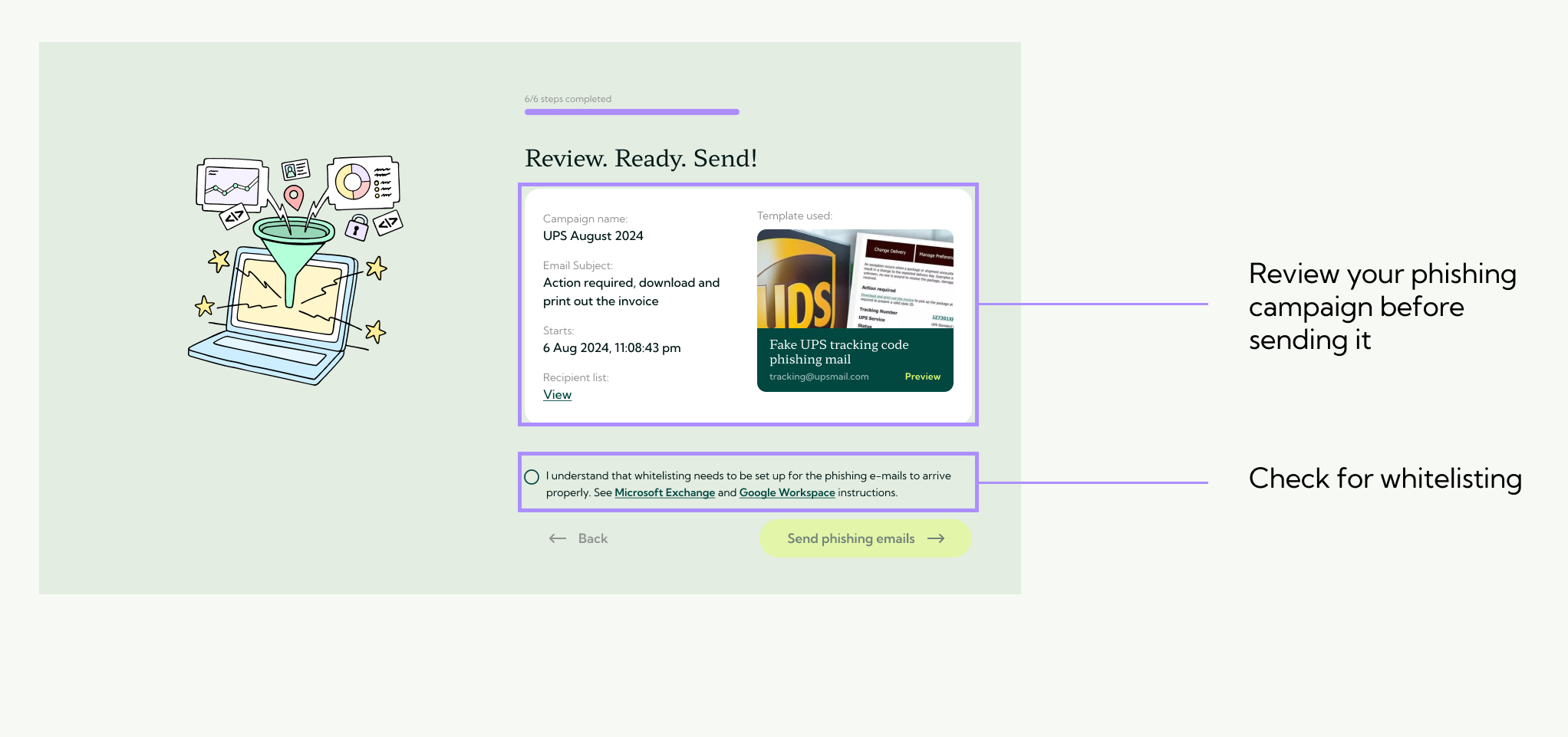The width and height of the screenshot is (1568, 737).
Task: Preview the Fake UPS tracking template
Action: click(x=922, y=377)
